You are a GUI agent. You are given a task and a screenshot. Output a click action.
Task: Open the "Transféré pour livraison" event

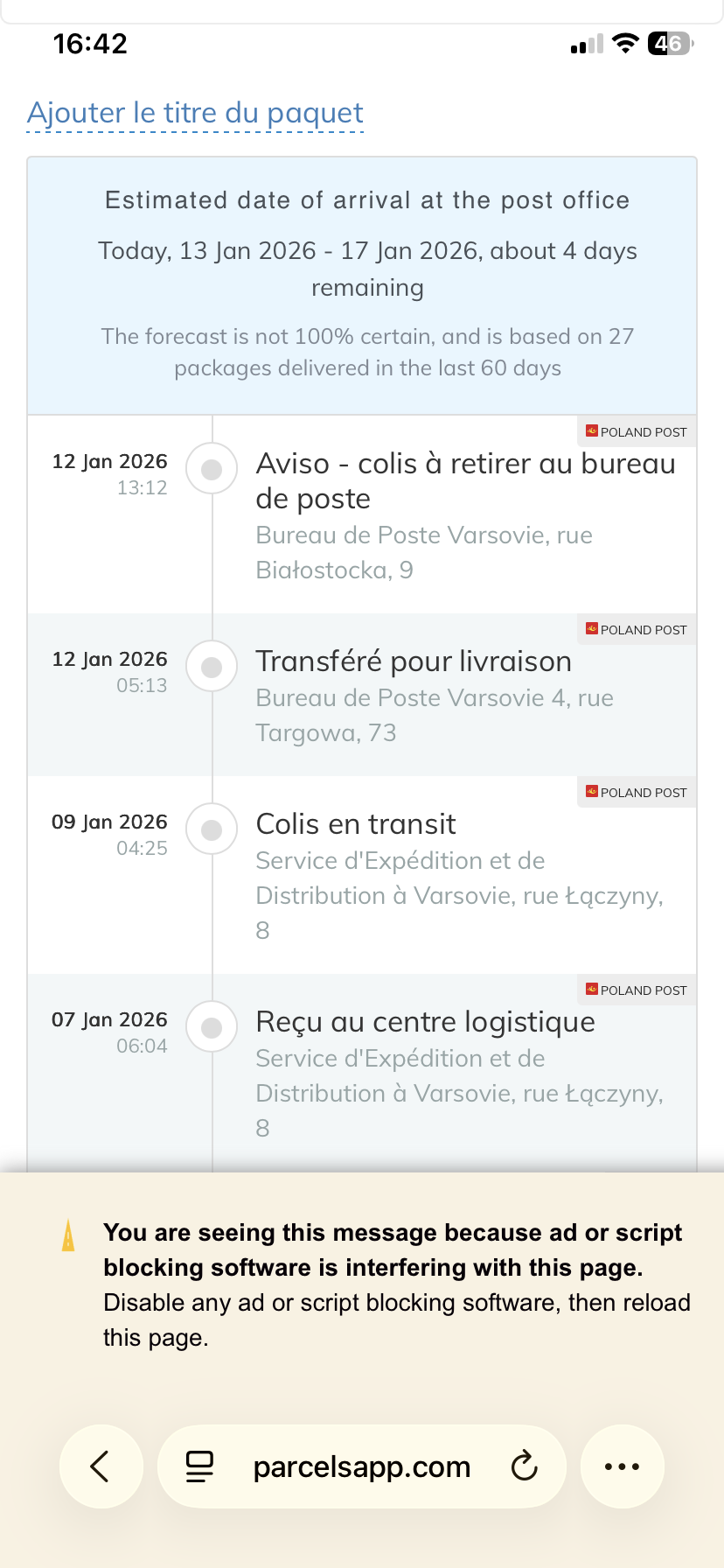tap(414, 661)
